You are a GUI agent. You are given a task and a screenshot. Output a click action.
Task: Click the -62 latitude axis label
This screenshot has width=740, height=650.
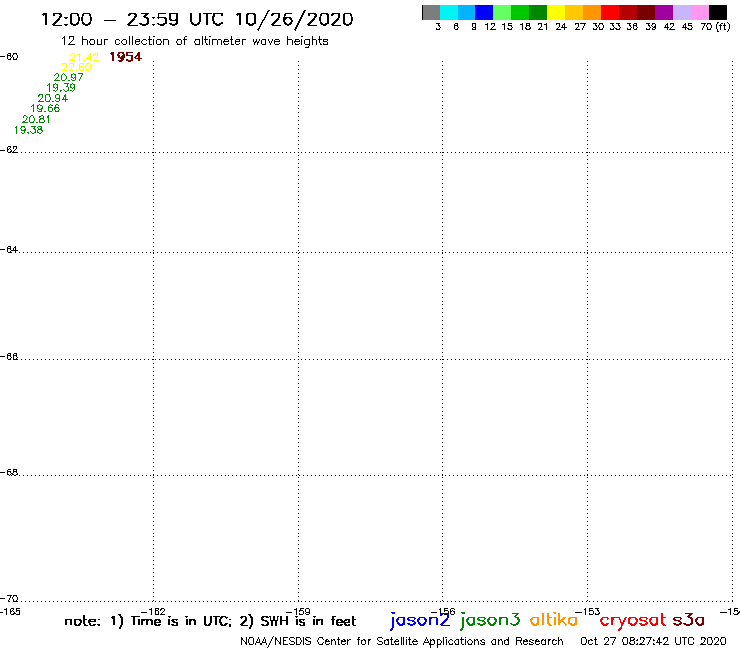(9, 150)
